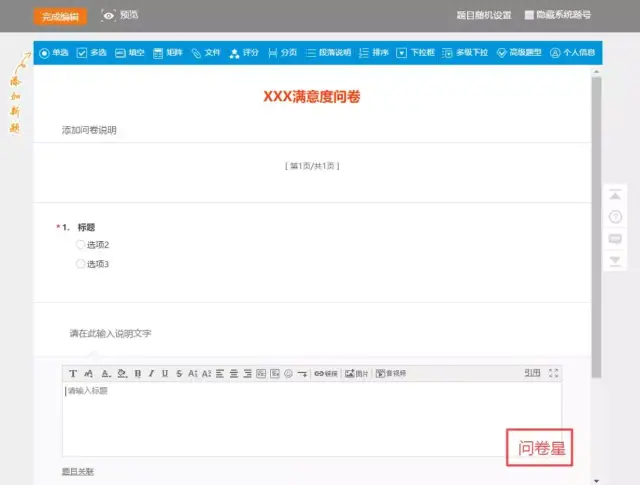Open the feedback chat icon in sidebar
Screen dimensions: 640x485
coord(615,238)
